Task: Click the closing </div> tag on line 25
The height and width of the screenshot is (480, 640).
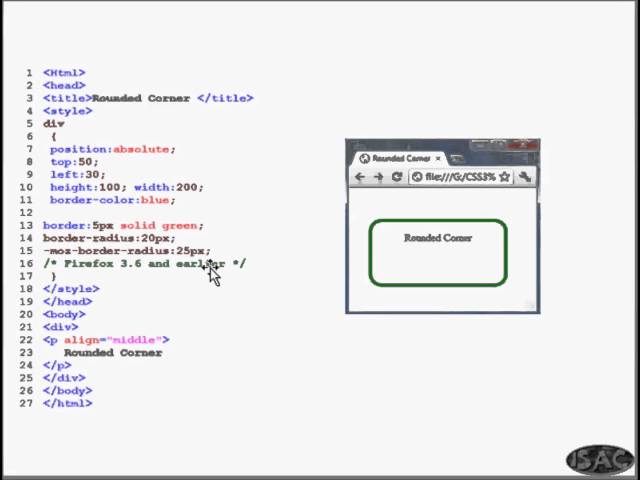Action: 64,378
